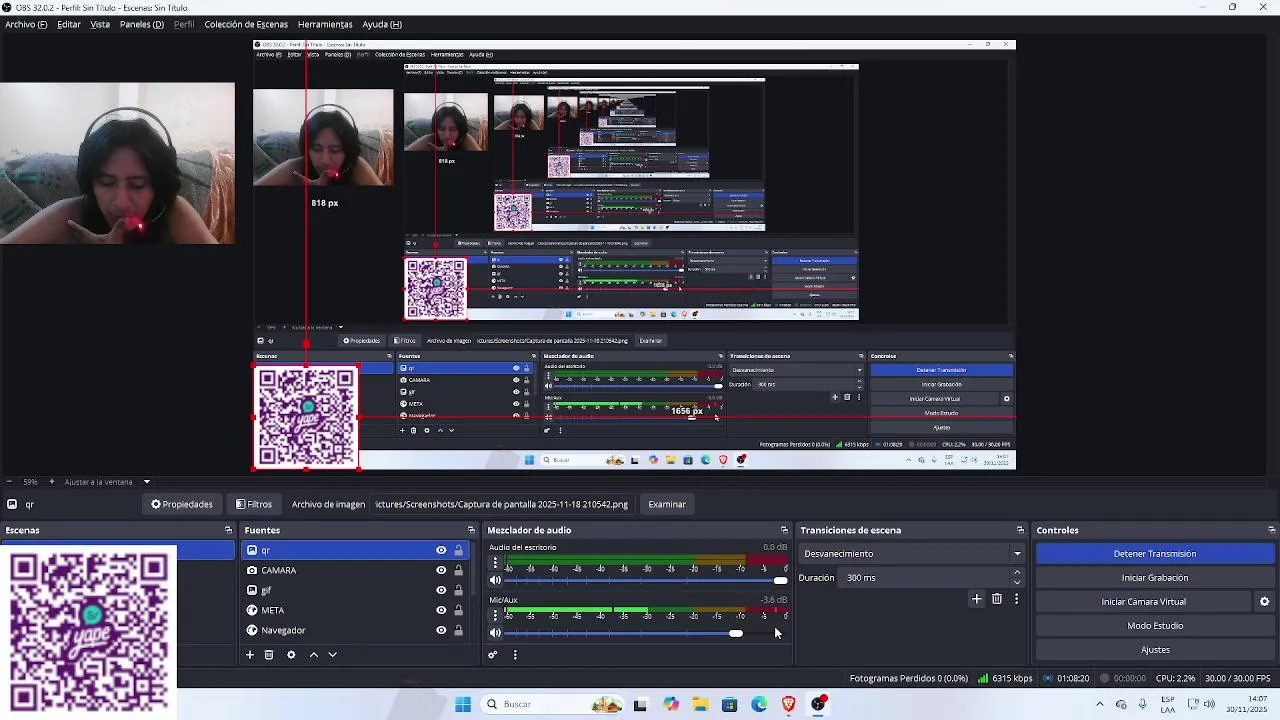
Task: Open Ajustes from the Controles panel
Action: 1155,650
